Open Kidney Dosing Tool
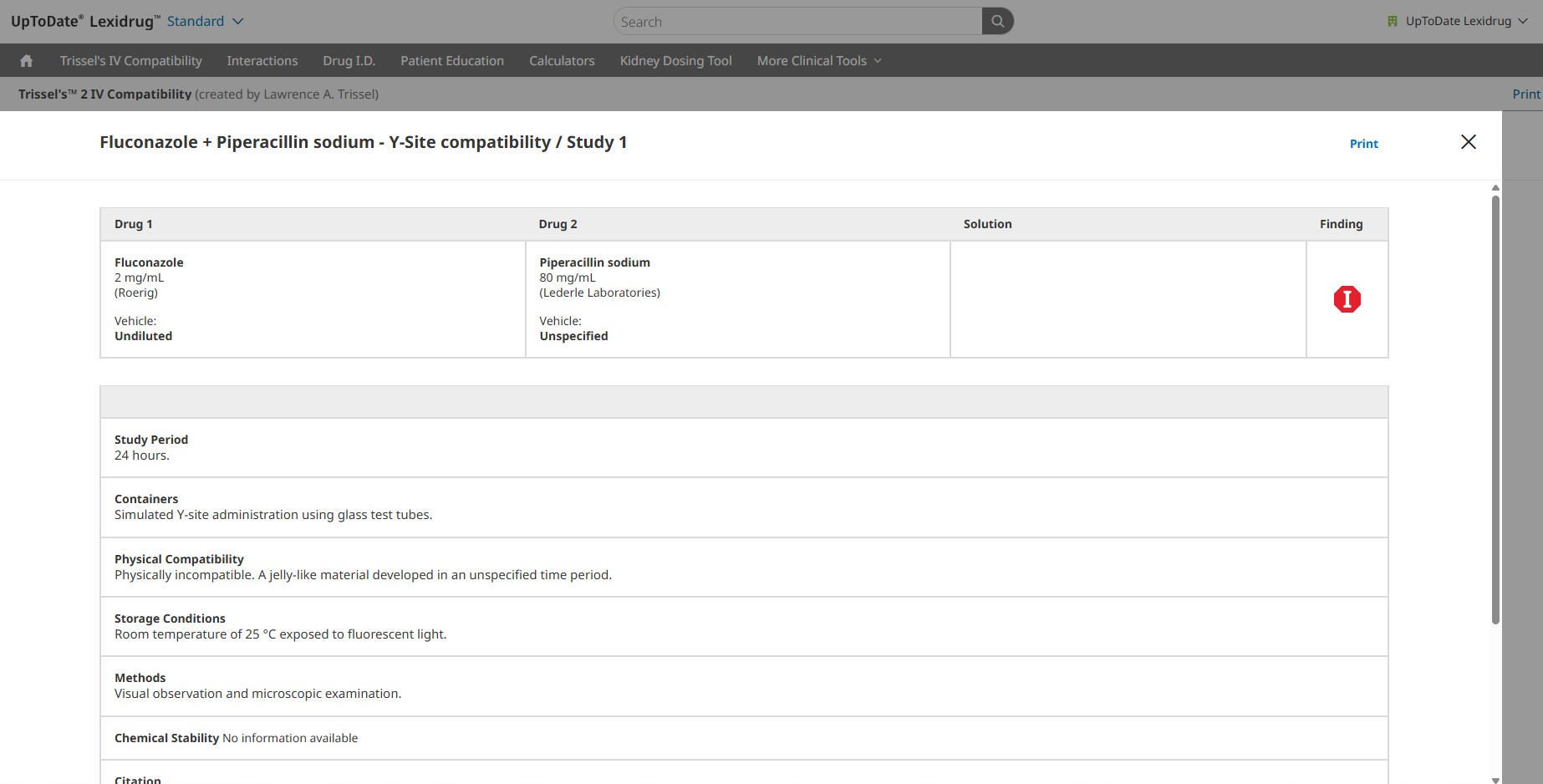 coord(675,61)
